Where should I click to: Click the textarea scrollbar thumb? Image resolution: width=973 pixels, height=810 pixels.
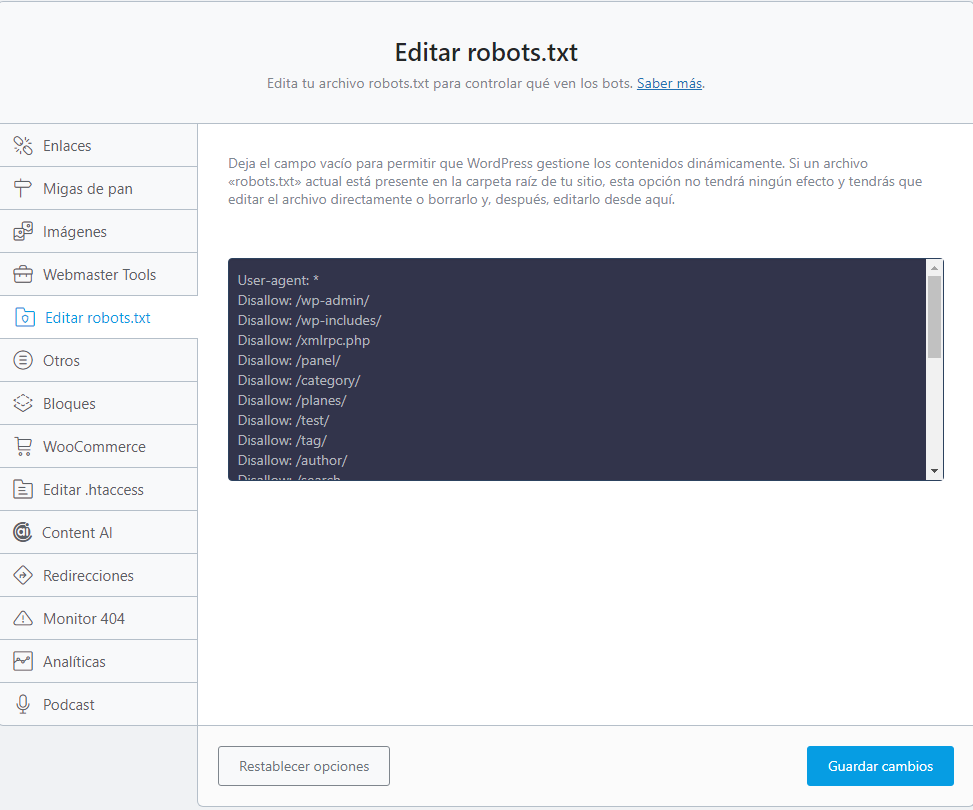point(934,317)
